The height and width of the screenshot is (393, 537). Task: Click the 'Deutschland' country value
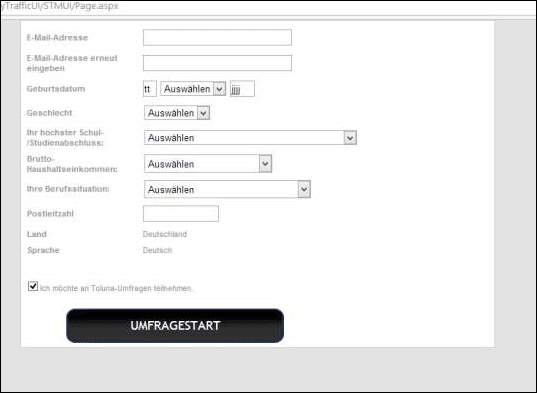point(165,234)
